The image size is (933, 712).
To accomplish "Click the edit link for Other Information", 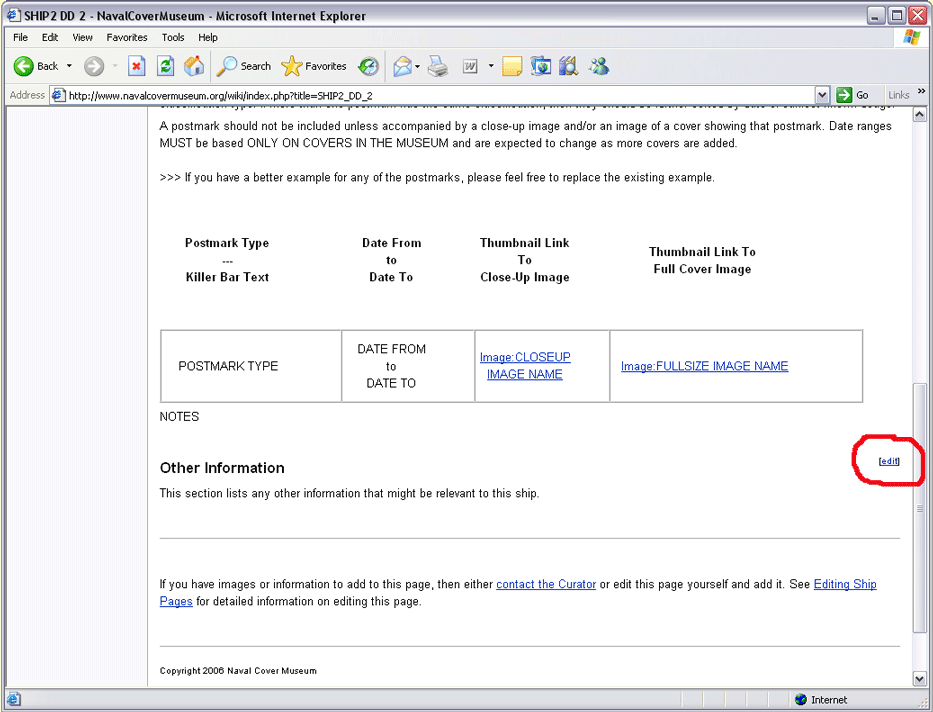I will pyautogui.click(x=888, y=461).
